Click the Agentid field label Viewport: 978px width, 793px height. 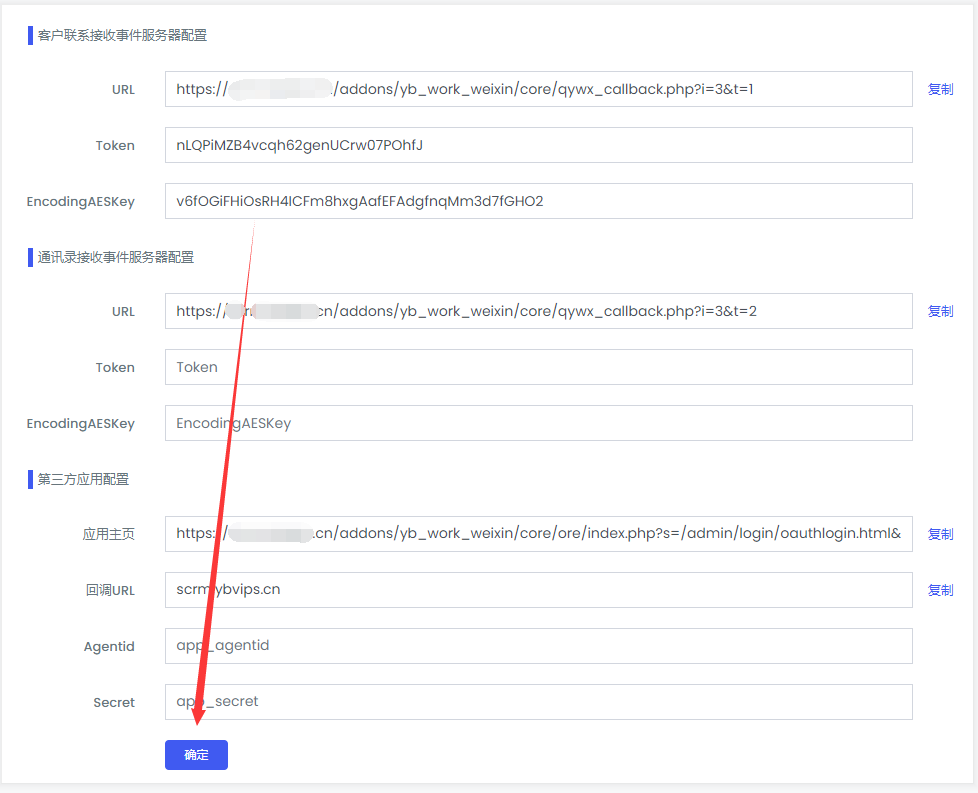click(x=109, y=646)
